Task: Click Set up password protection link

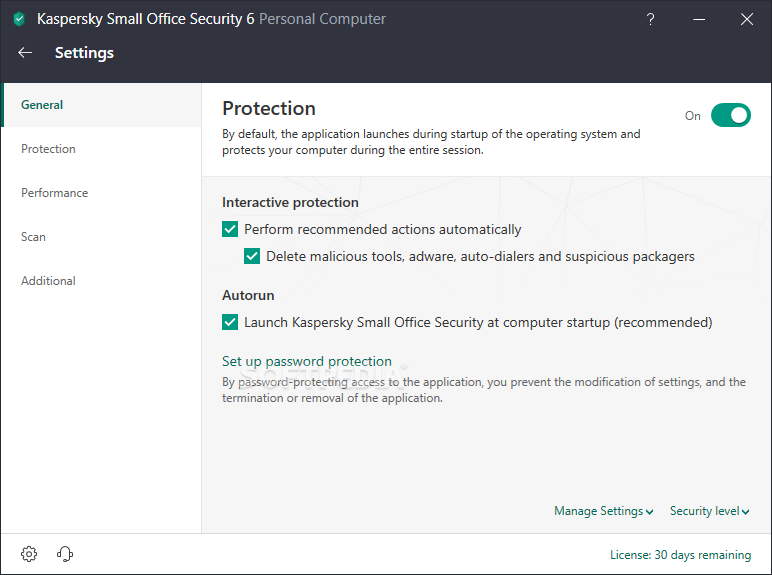Action: [307, 361]
